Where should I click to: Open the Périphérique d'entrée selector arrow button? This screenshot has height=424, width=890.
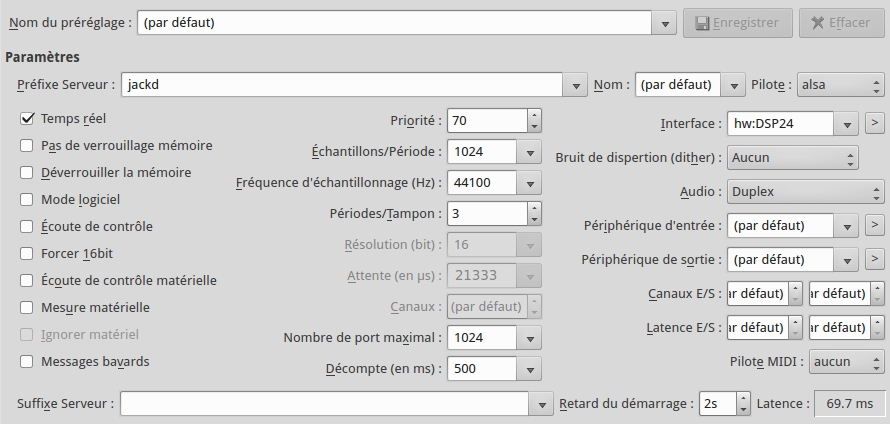coord(873,225)
